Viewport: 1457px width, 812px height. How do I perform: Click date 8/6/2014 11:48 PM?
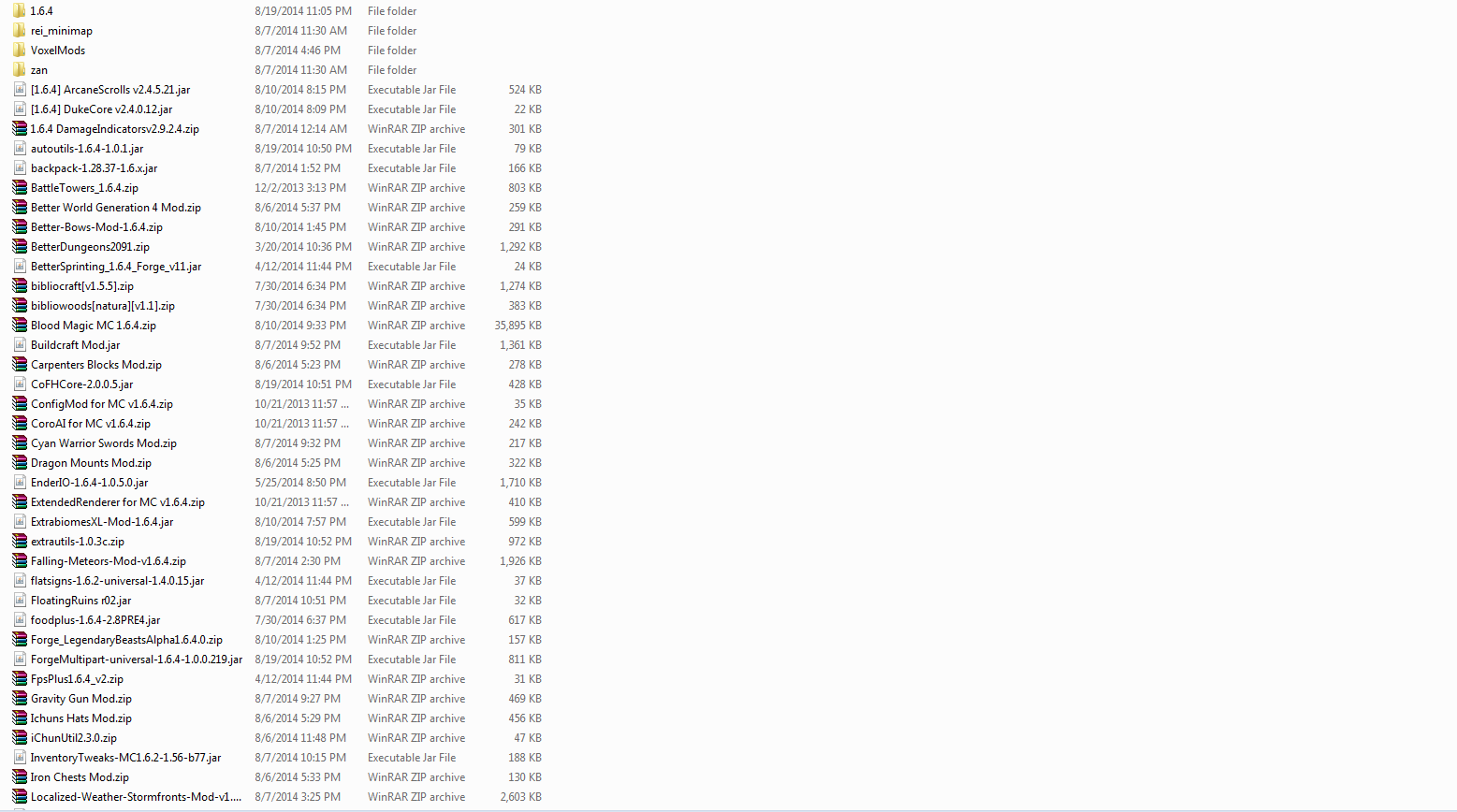click(300, 738)
